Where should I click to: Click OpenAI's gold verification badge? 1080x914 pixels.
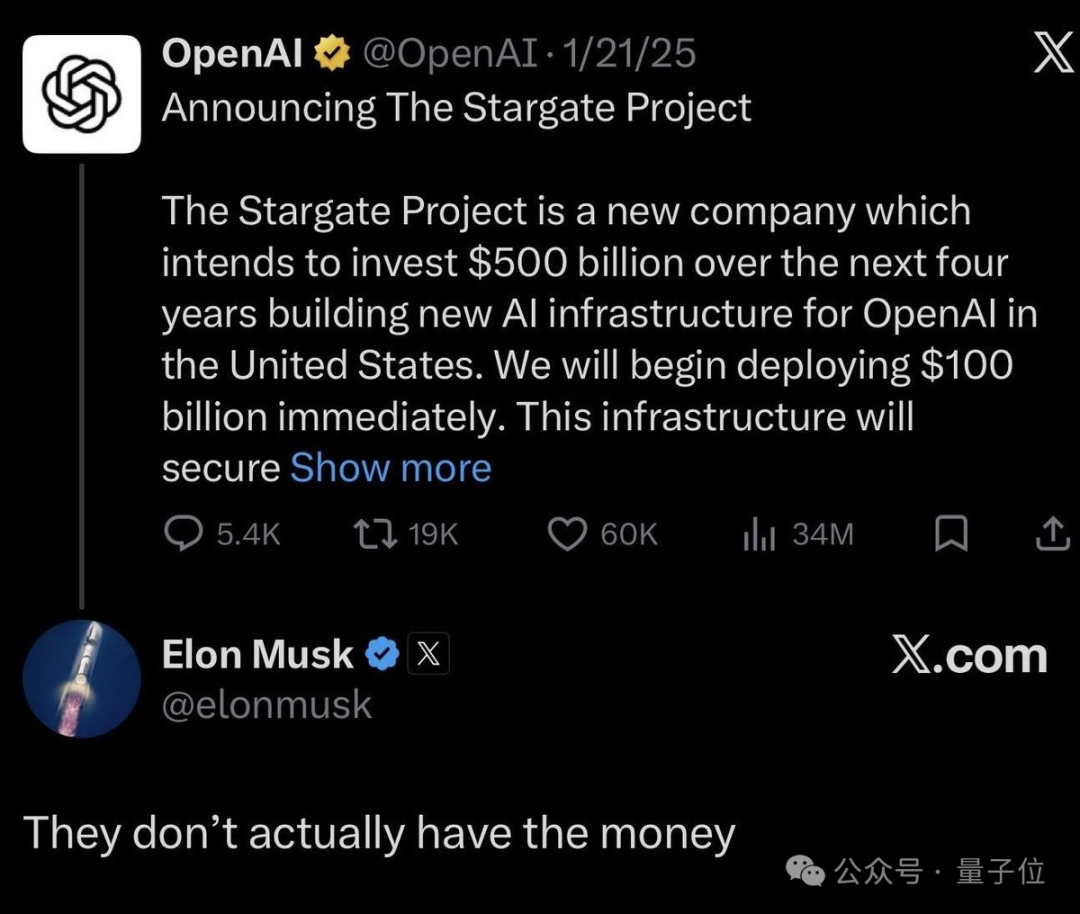tap(331, 53)
